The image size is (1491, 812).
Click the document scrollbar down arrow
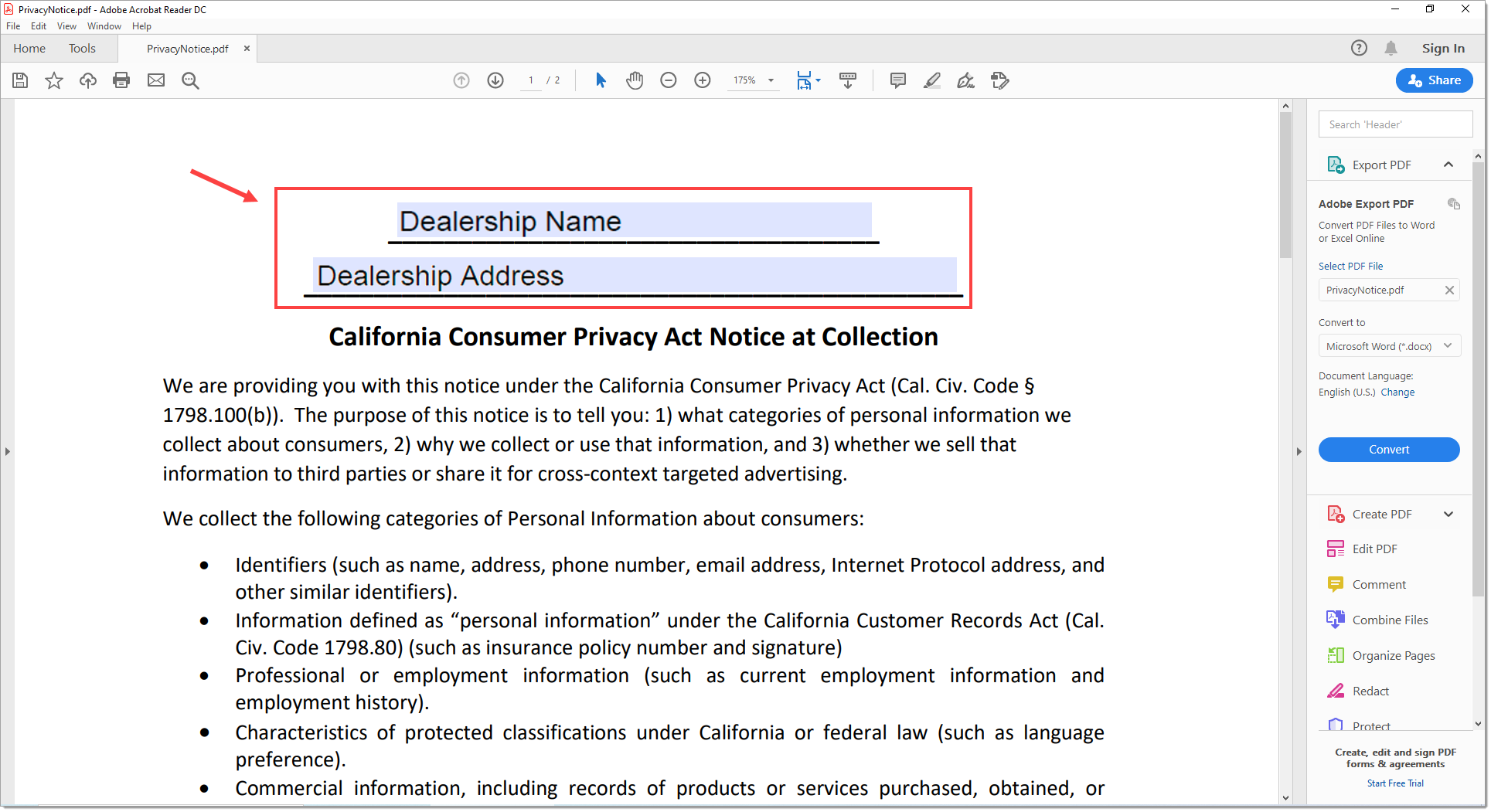pyautogui.click(x=1285, y=798)
